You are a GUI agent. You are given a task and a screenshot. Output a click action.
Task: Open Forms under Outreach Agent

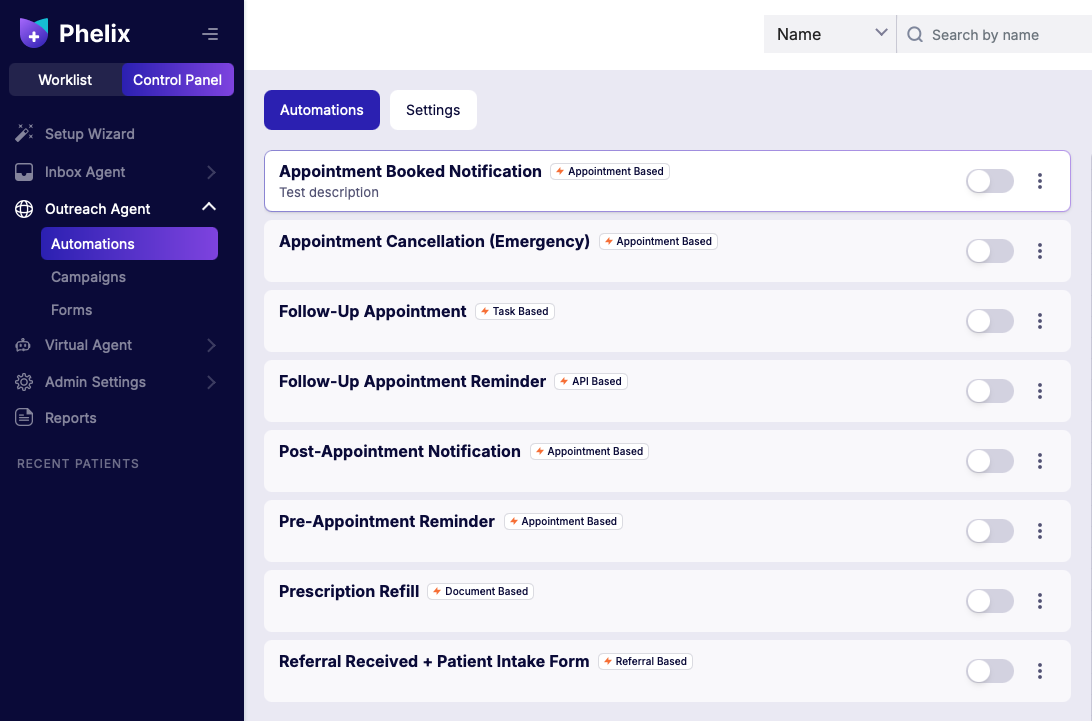(71, 310)
